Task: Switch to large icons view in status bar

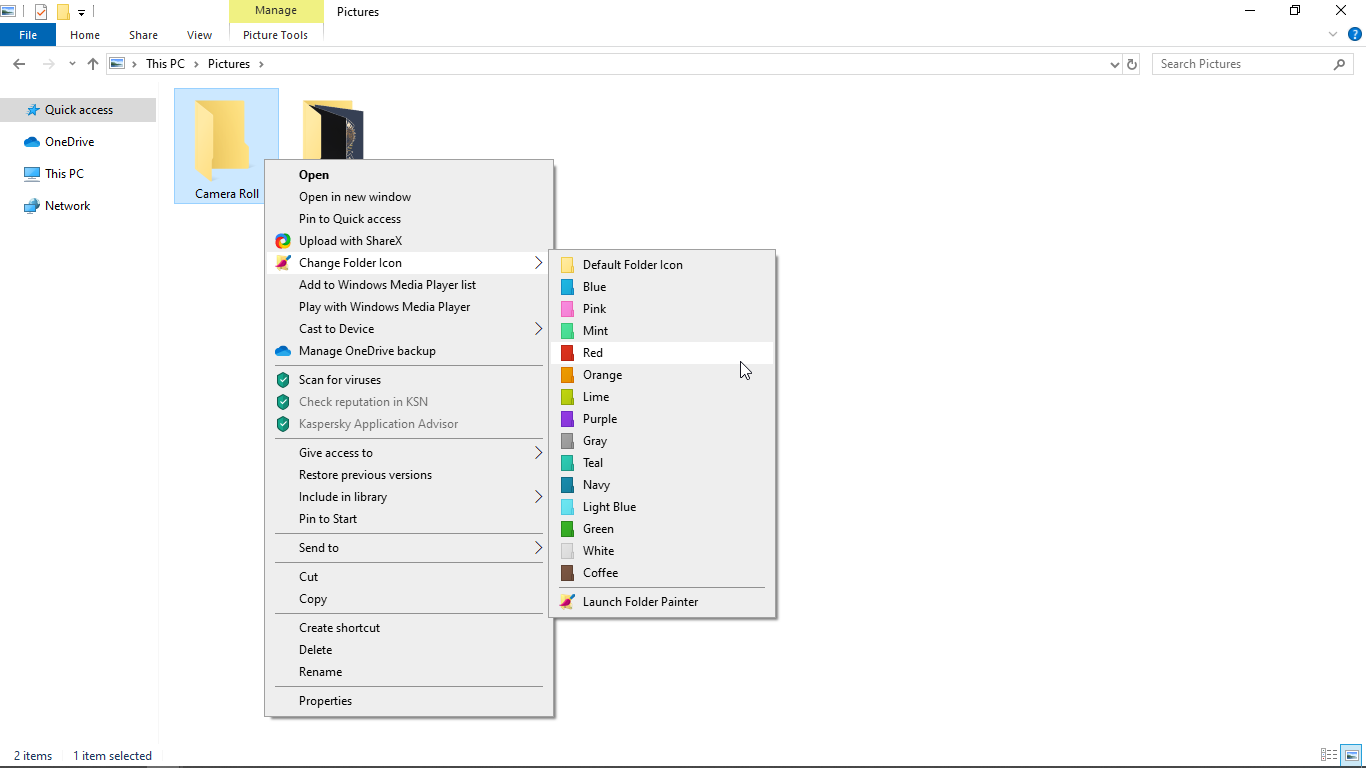Action: [1351, 756]
